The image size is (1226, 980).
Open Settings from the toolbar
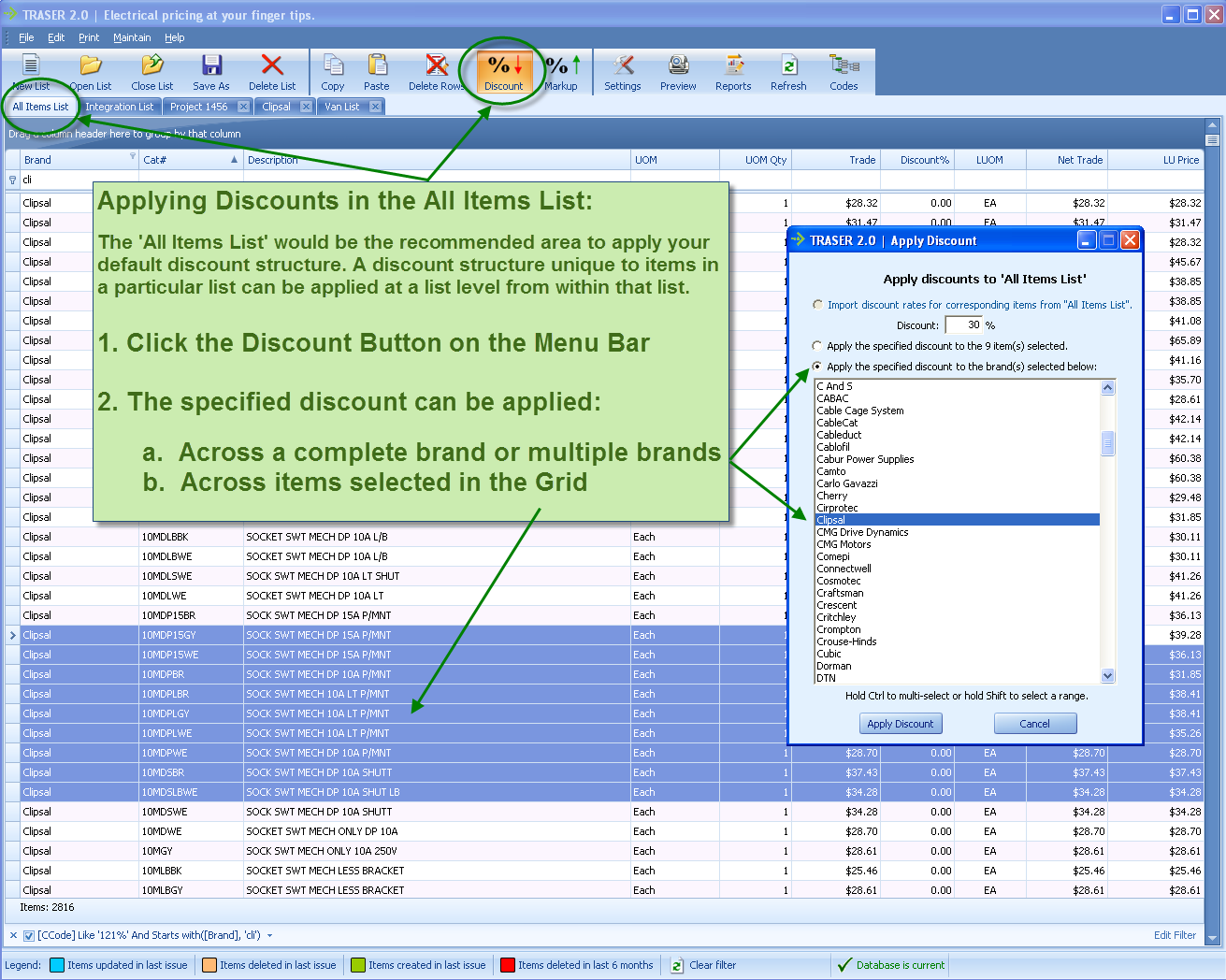[623, 72]
